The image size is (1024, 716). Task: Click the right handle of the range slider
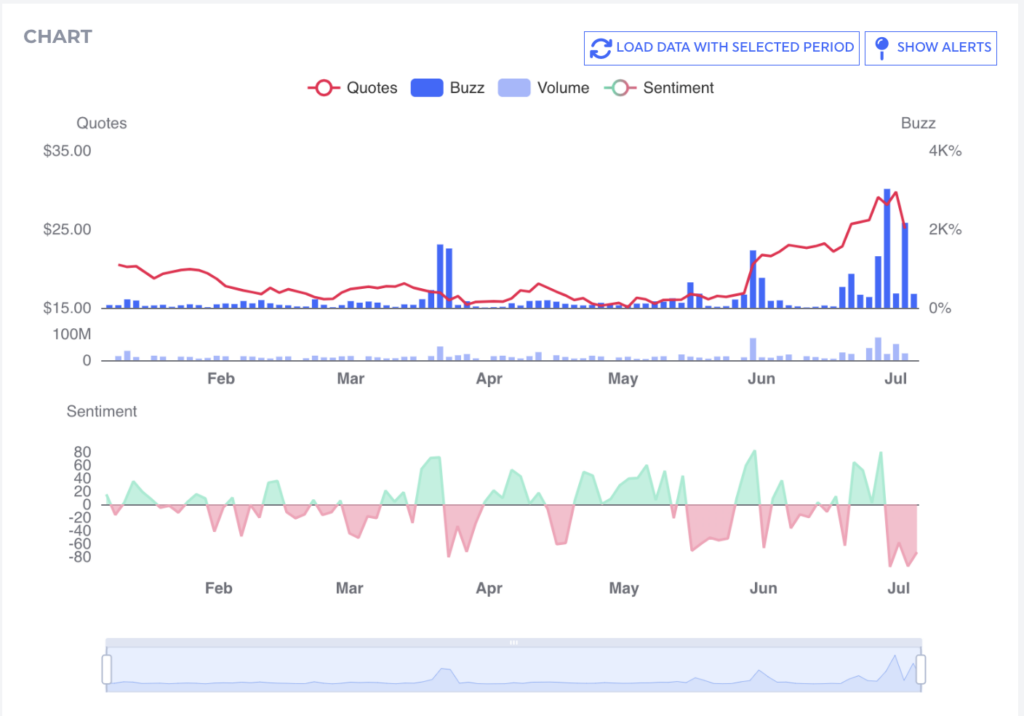pos(921,669)
